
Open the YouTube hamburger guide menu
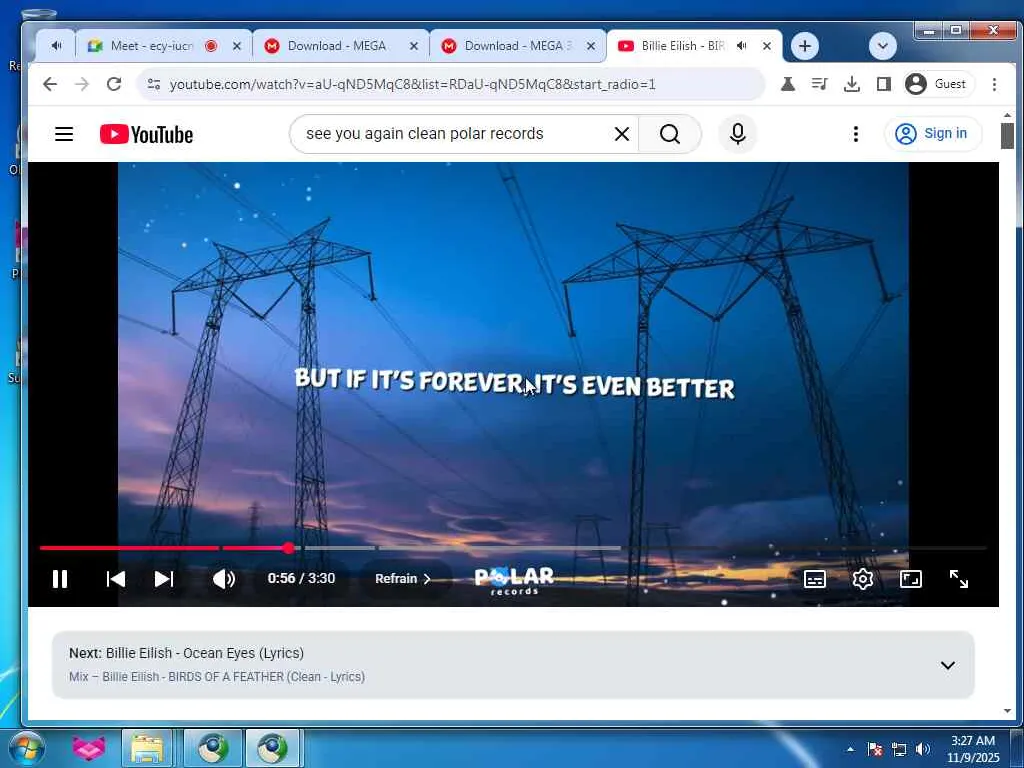tap(64, 134)
